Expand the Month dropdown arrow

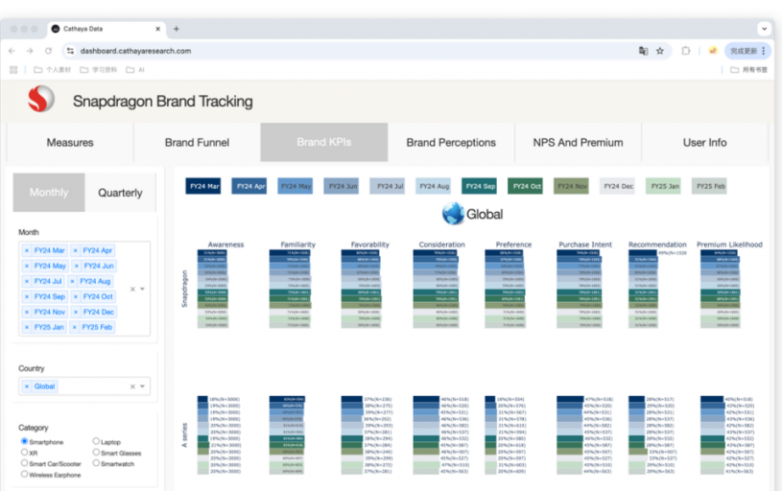point(142,289)
